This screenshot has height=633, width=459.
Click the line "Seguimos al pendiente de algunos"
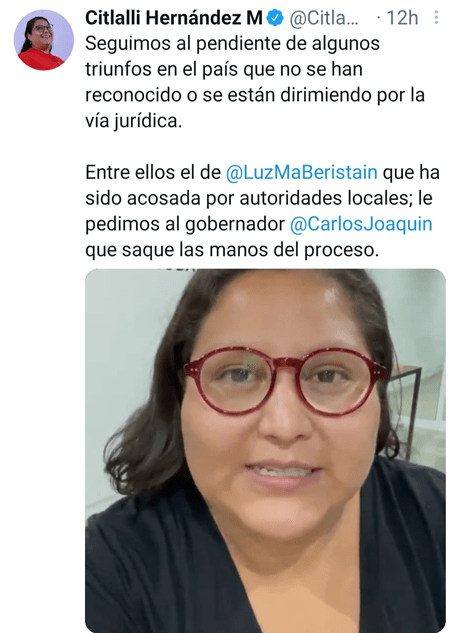coord(233,43)
